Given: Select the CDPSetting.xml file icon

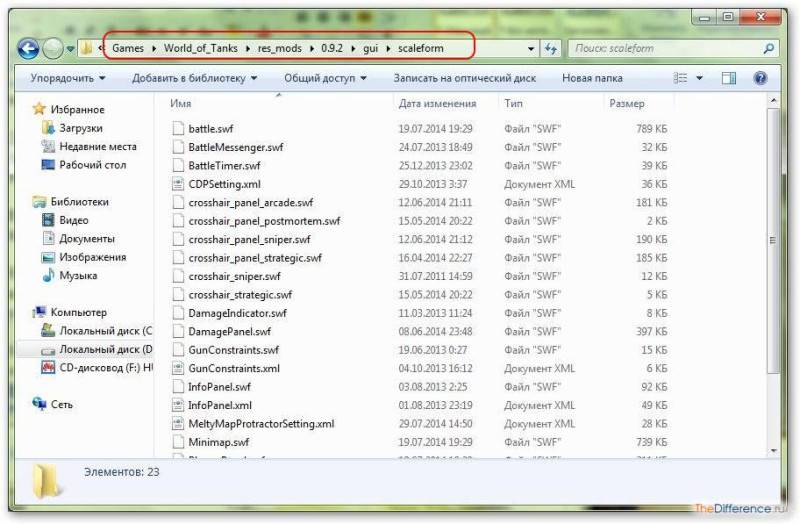Looking at the screenshot, I should tap(178, 184).
